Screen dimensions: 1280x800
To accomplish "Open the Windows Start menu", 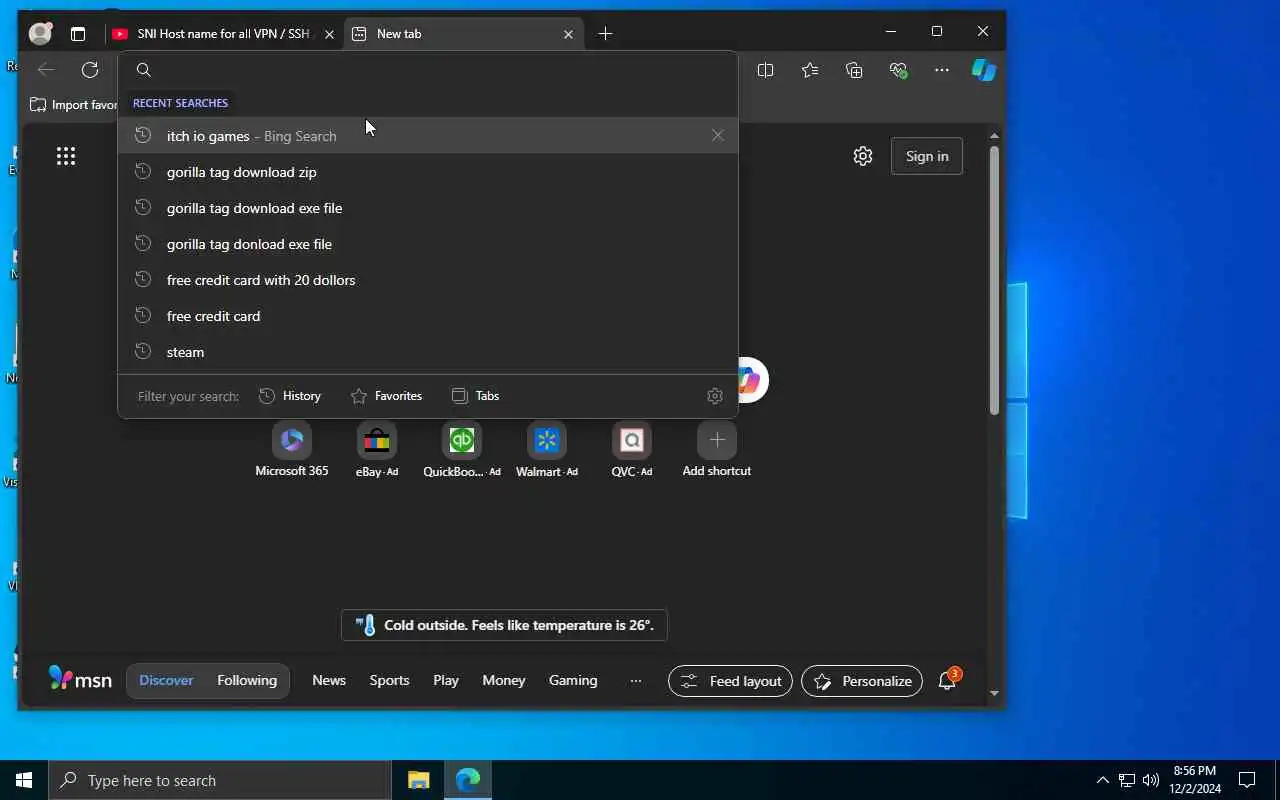I will point(24,780).
